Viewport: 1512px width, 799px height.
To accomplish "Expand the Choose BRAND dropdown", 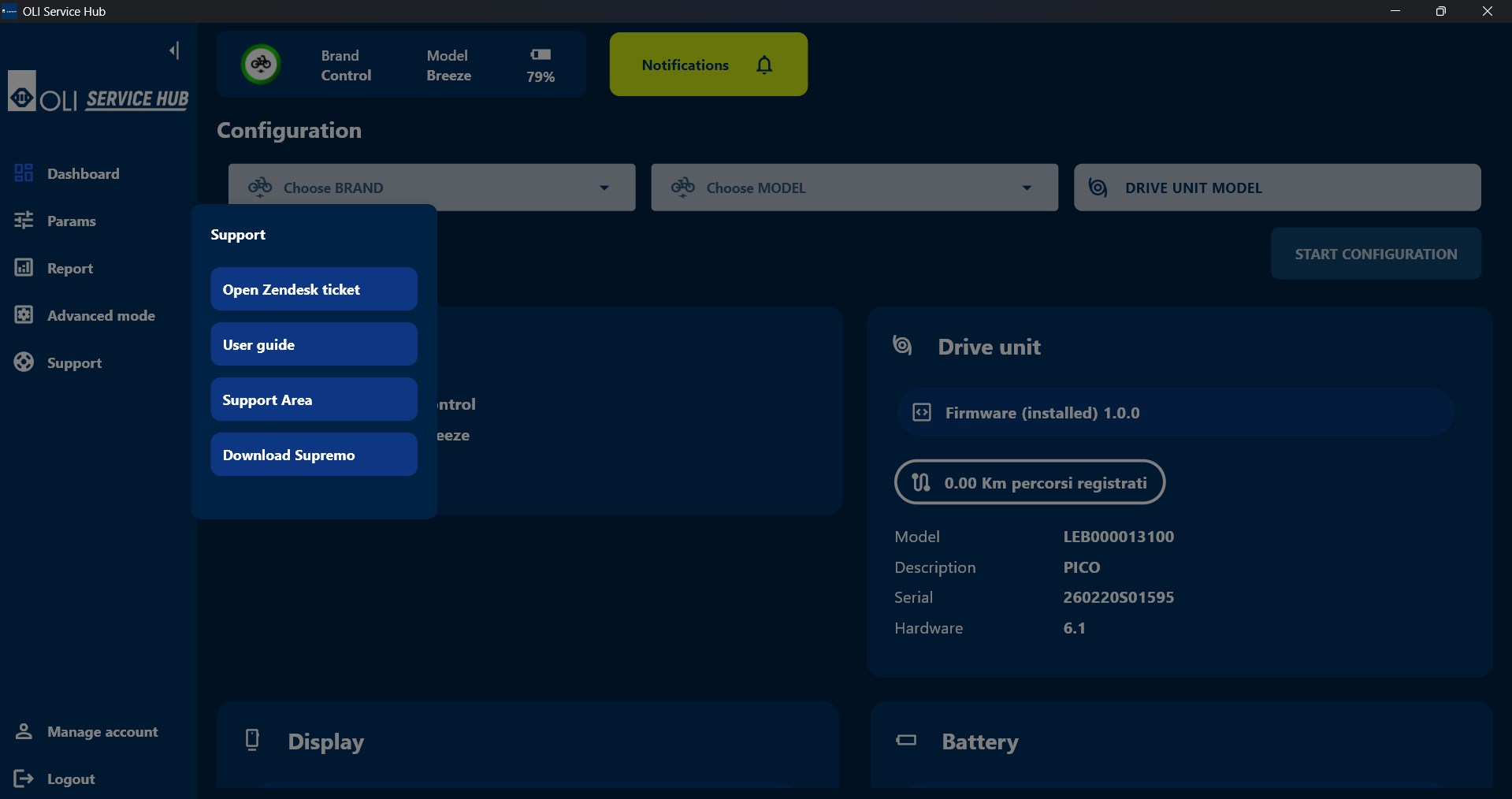I will [x=432, y=188].
